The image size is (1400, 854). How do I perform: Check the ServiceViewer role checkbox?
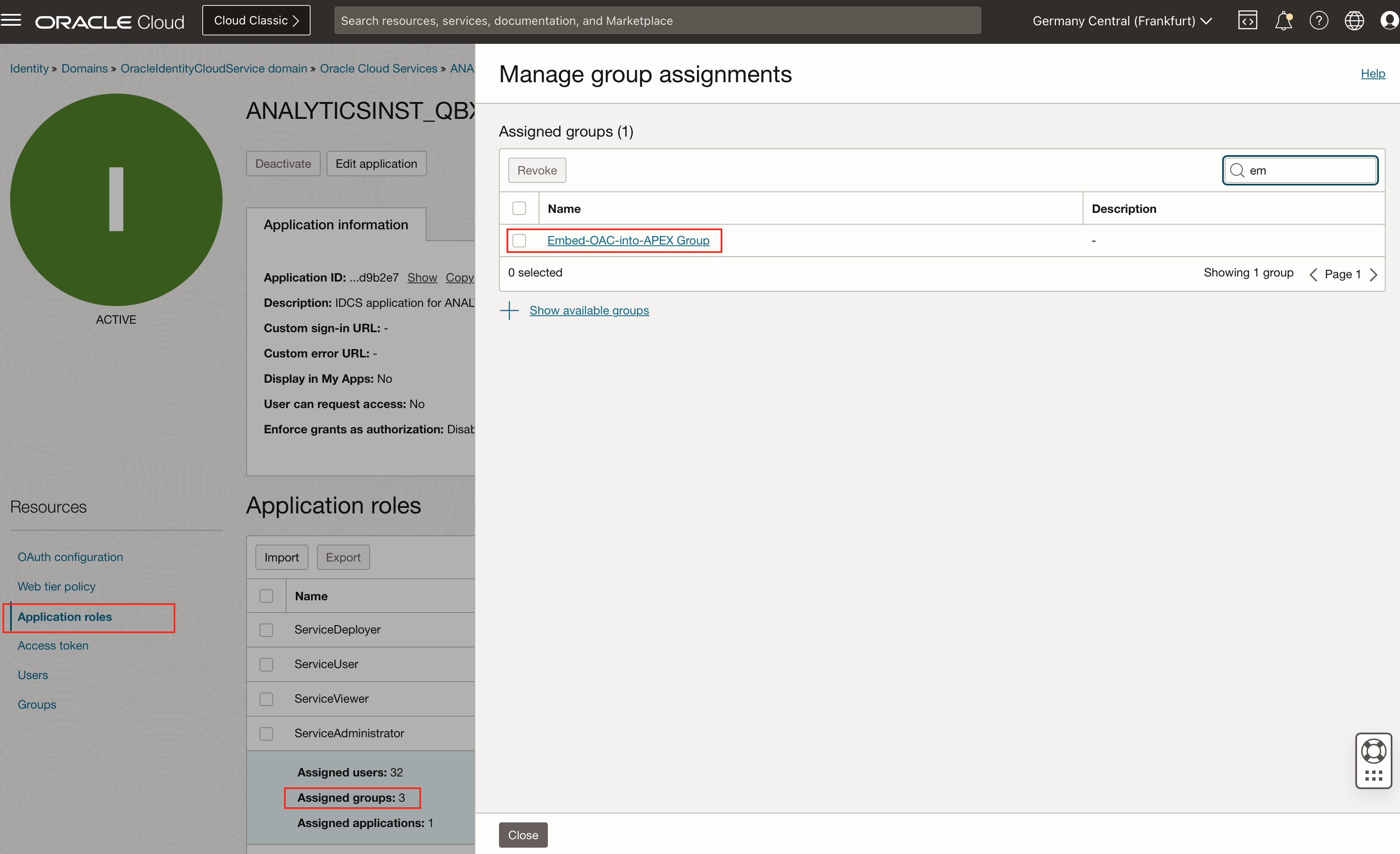pyautogui.click(x=266, y=699)
